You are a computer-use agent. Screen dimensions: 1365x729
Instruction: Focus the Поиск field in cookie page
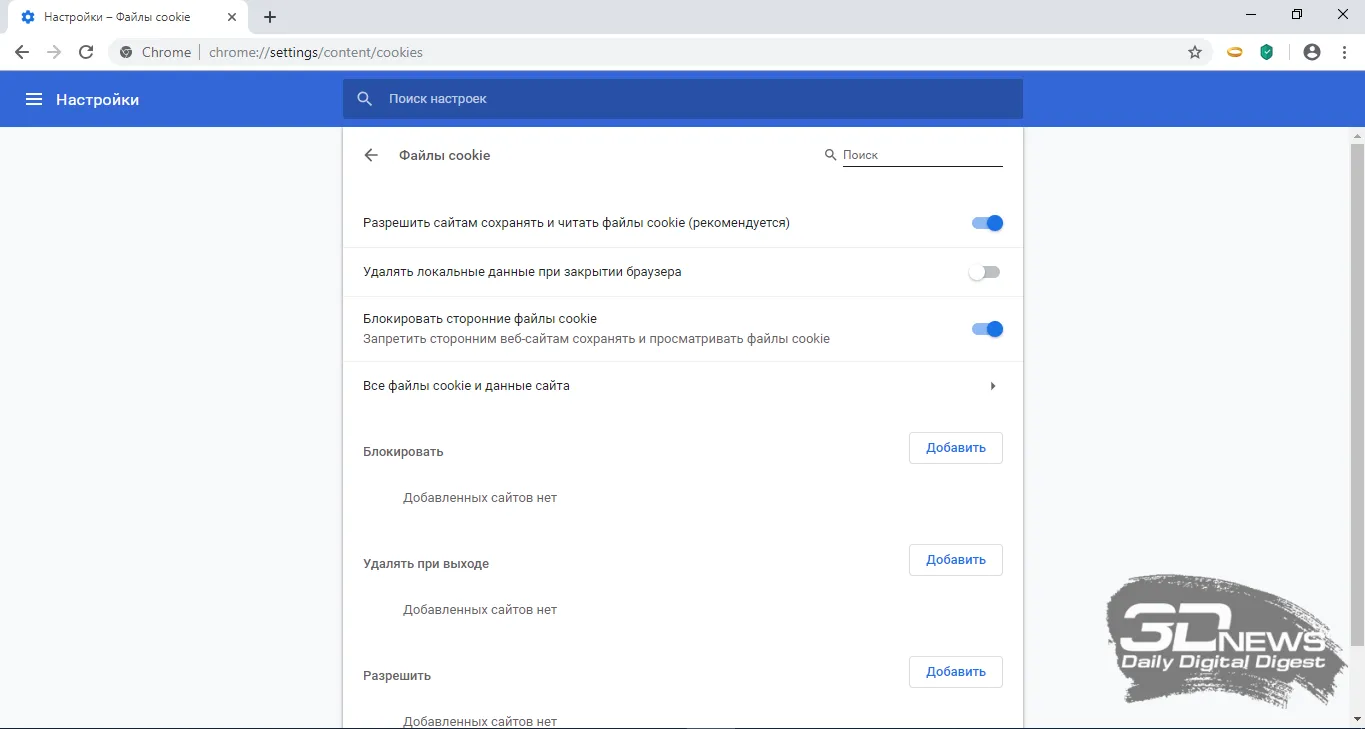(922, 155)
